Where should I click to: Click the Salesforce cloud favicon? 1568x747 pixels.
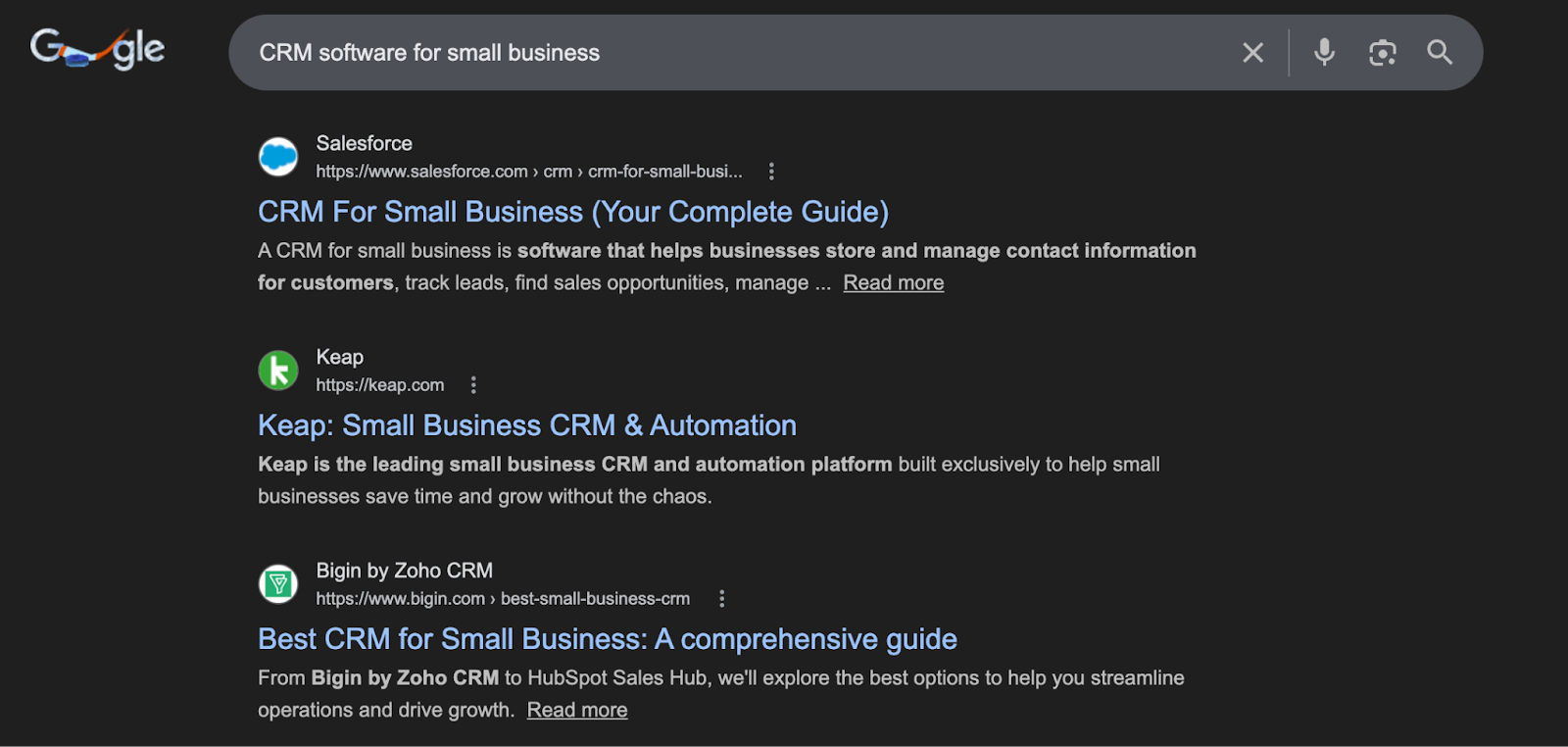[278, 157]
